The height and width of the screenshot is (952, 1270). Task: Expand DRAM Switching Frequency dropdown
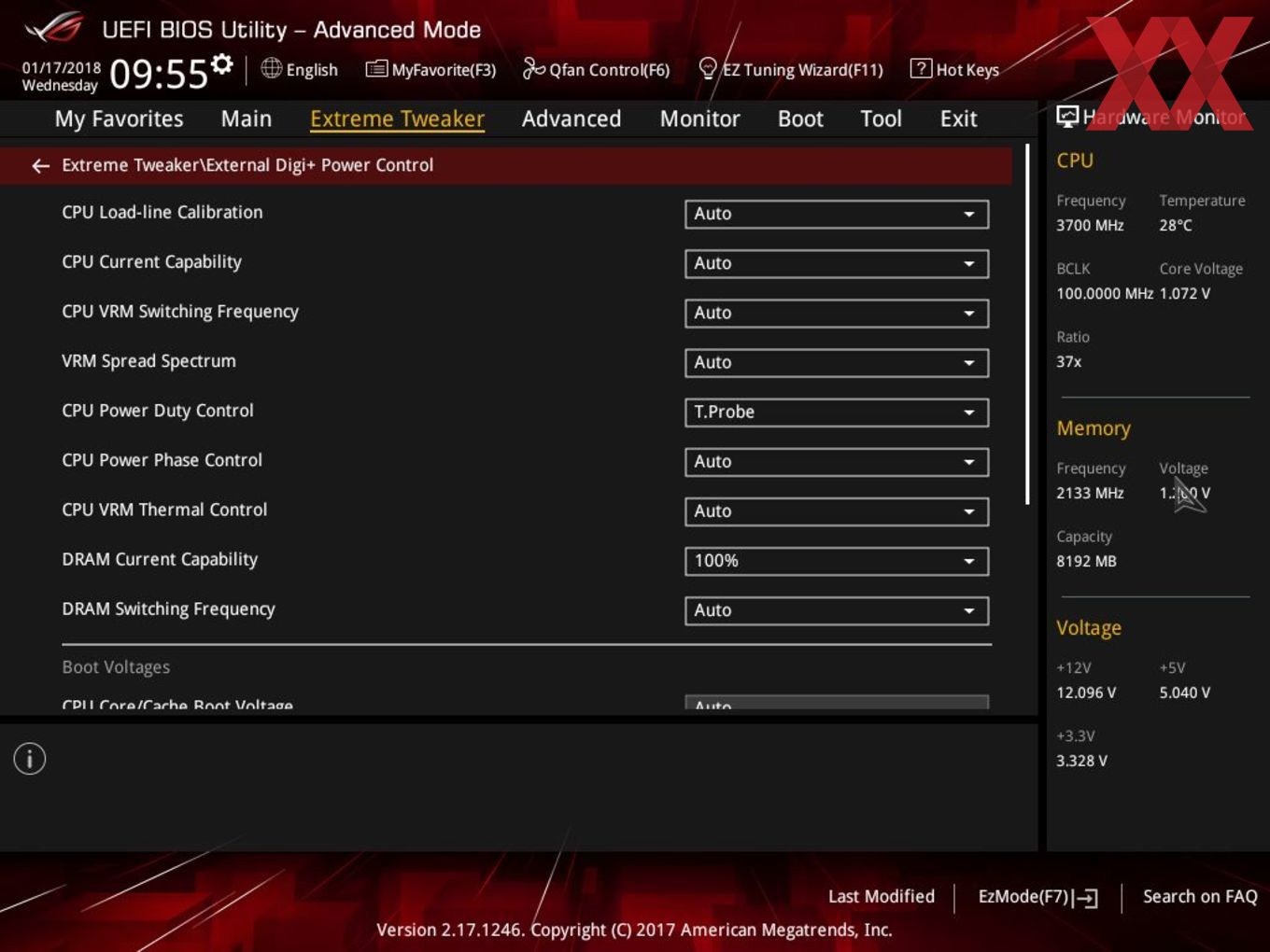(837, 609)
